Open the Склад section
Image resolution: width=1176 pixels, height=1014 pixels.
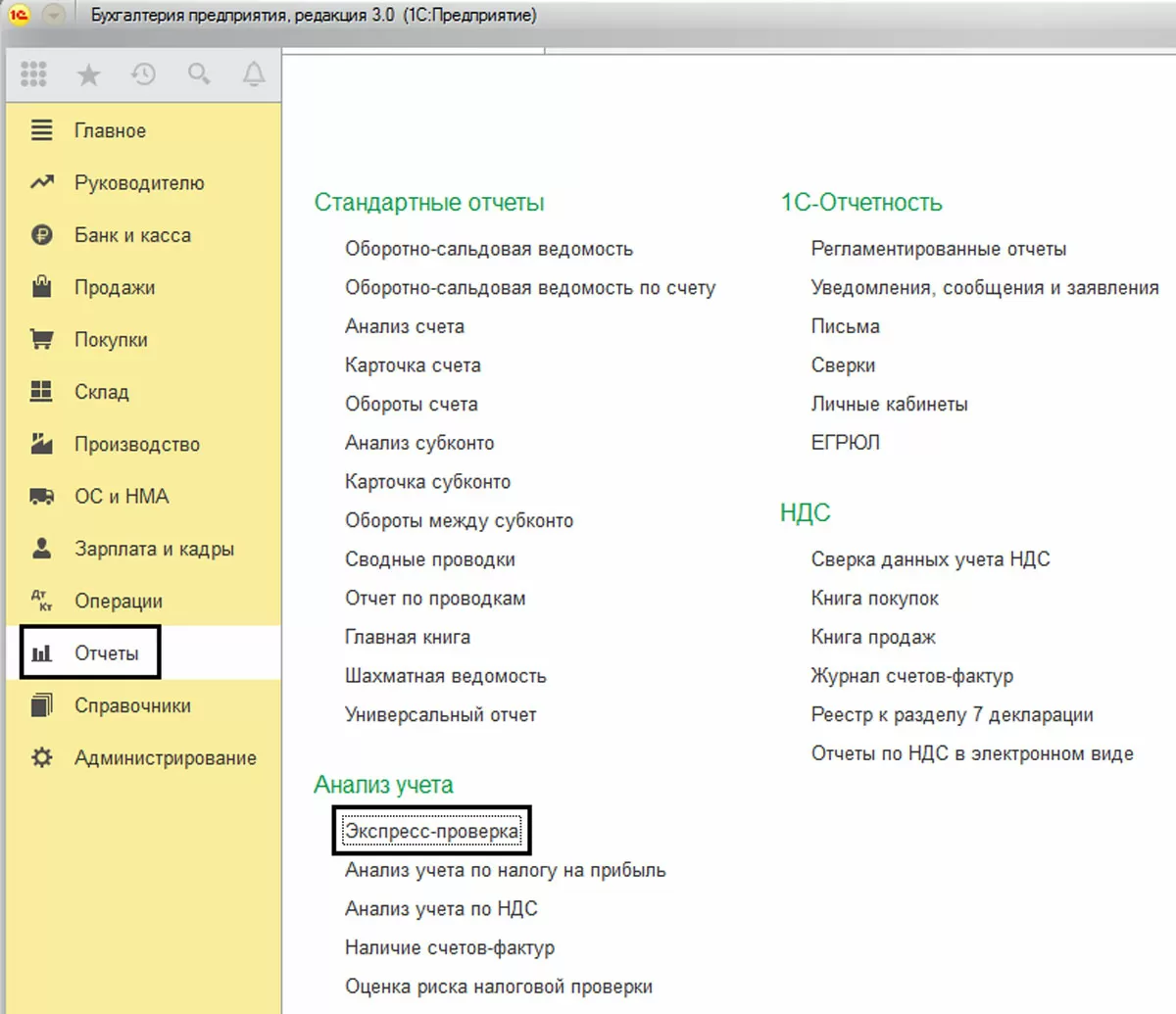click(101, 392)
